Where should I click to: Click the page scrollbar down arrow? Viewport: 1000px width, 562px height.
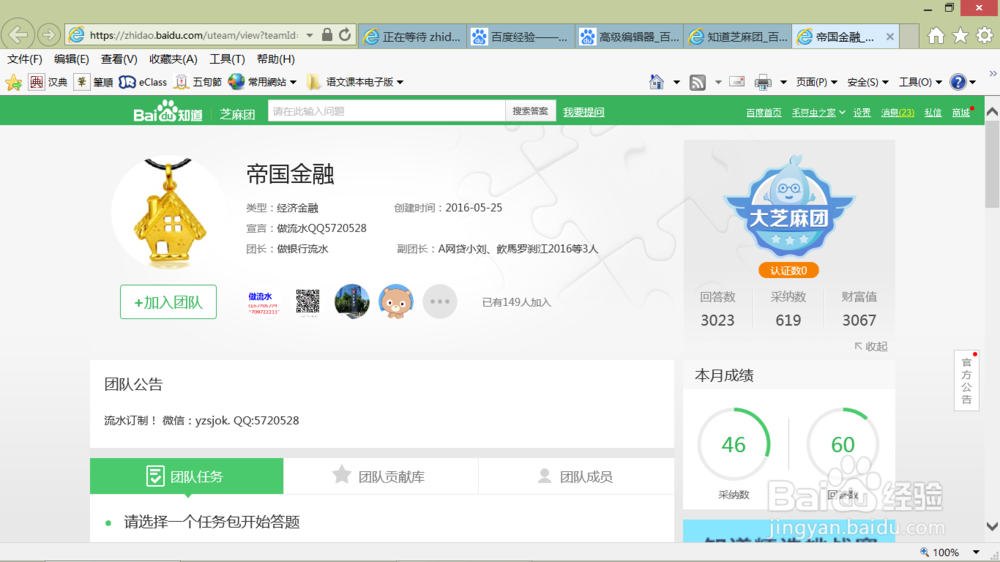point(992,527)
